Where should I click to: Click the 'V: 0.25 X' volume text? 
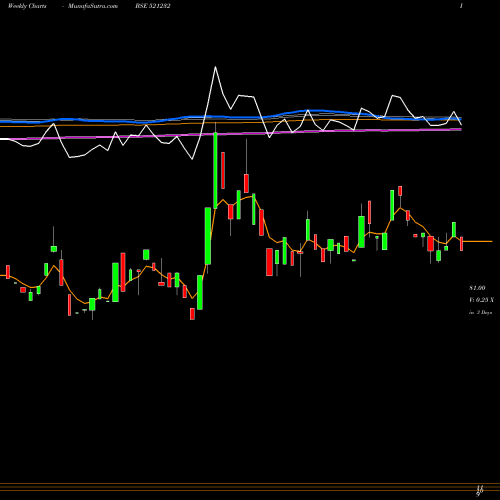pyautogui.click(x=481, y=300)
